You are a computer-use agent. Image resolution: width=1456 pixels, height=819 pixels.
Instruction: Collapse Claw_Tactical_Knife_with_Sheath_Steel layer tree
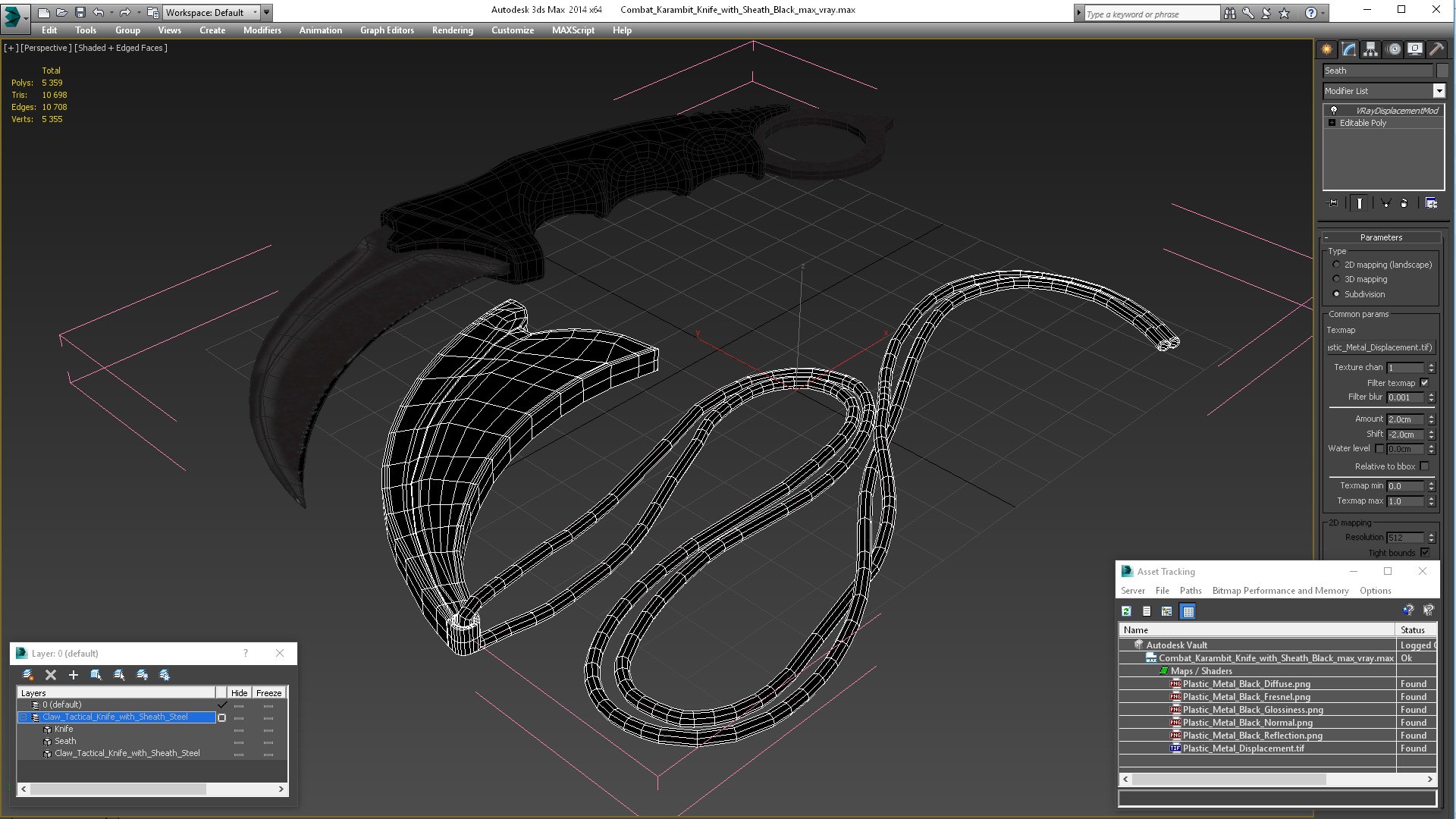coord(23,717)
